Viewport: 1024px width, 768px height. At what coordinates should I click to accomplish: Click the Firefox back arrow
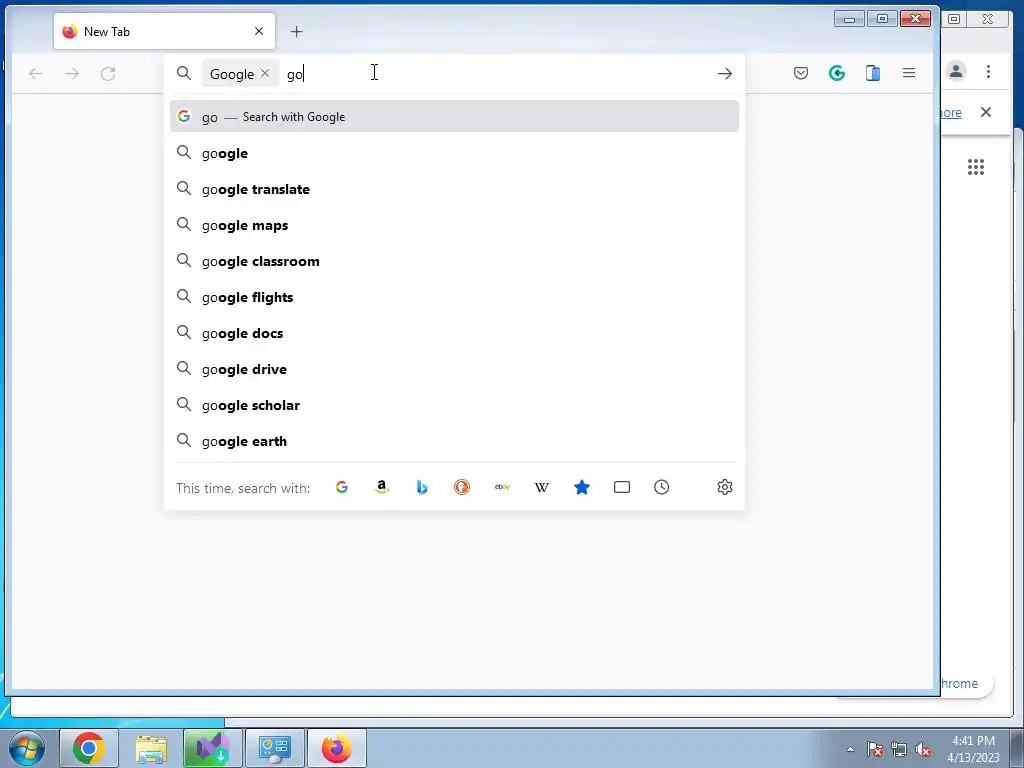click(x=36, y=74)
